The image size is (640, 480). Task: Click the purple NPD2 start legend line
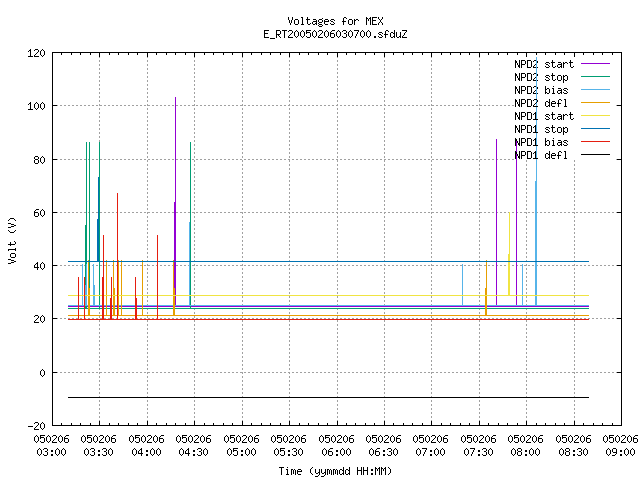pyautogui.click(x=596, y=64)
